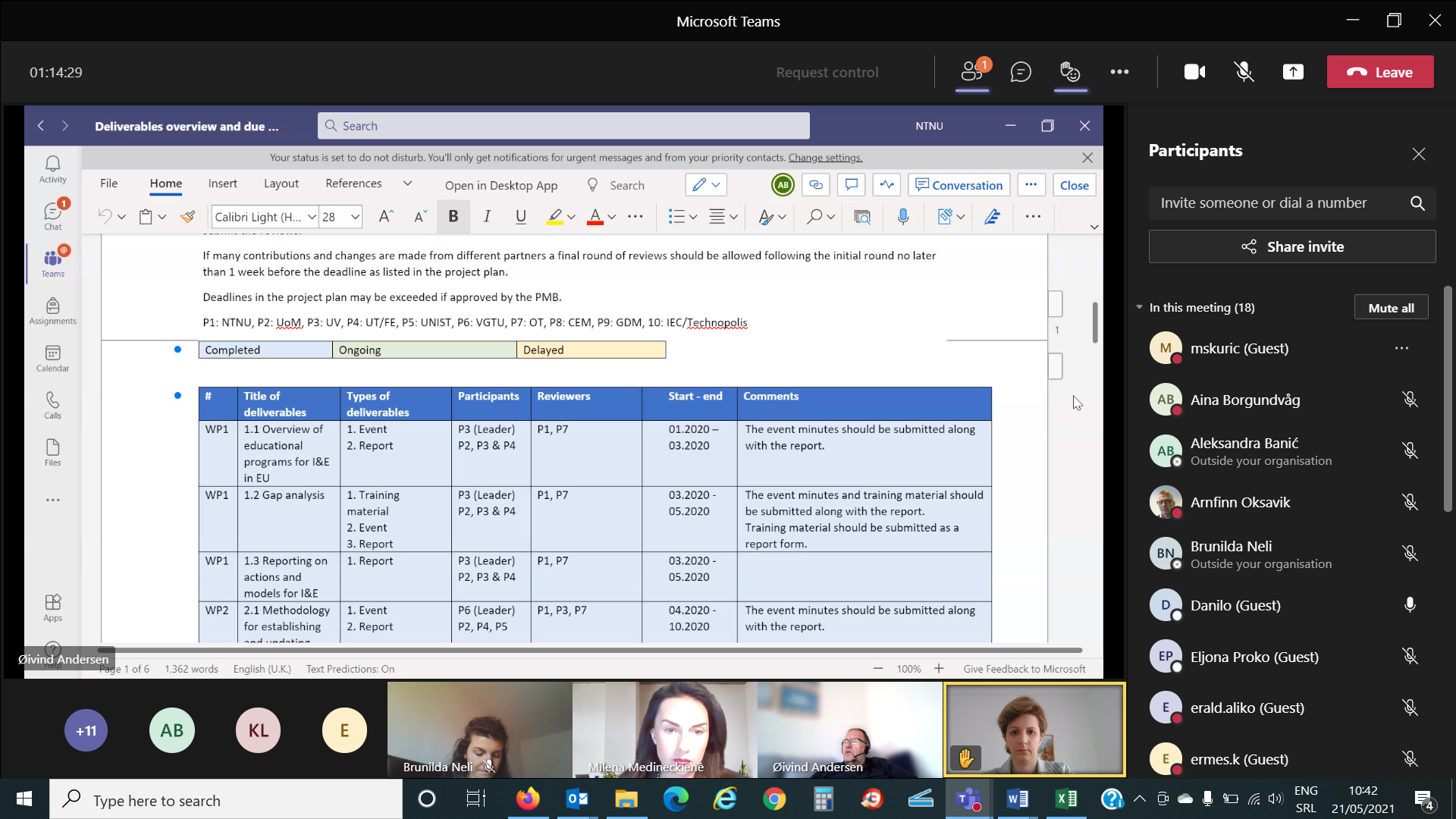Select the Layout ribbon tab
Viewport: 1456px width, 819px height.
(281, 184)
